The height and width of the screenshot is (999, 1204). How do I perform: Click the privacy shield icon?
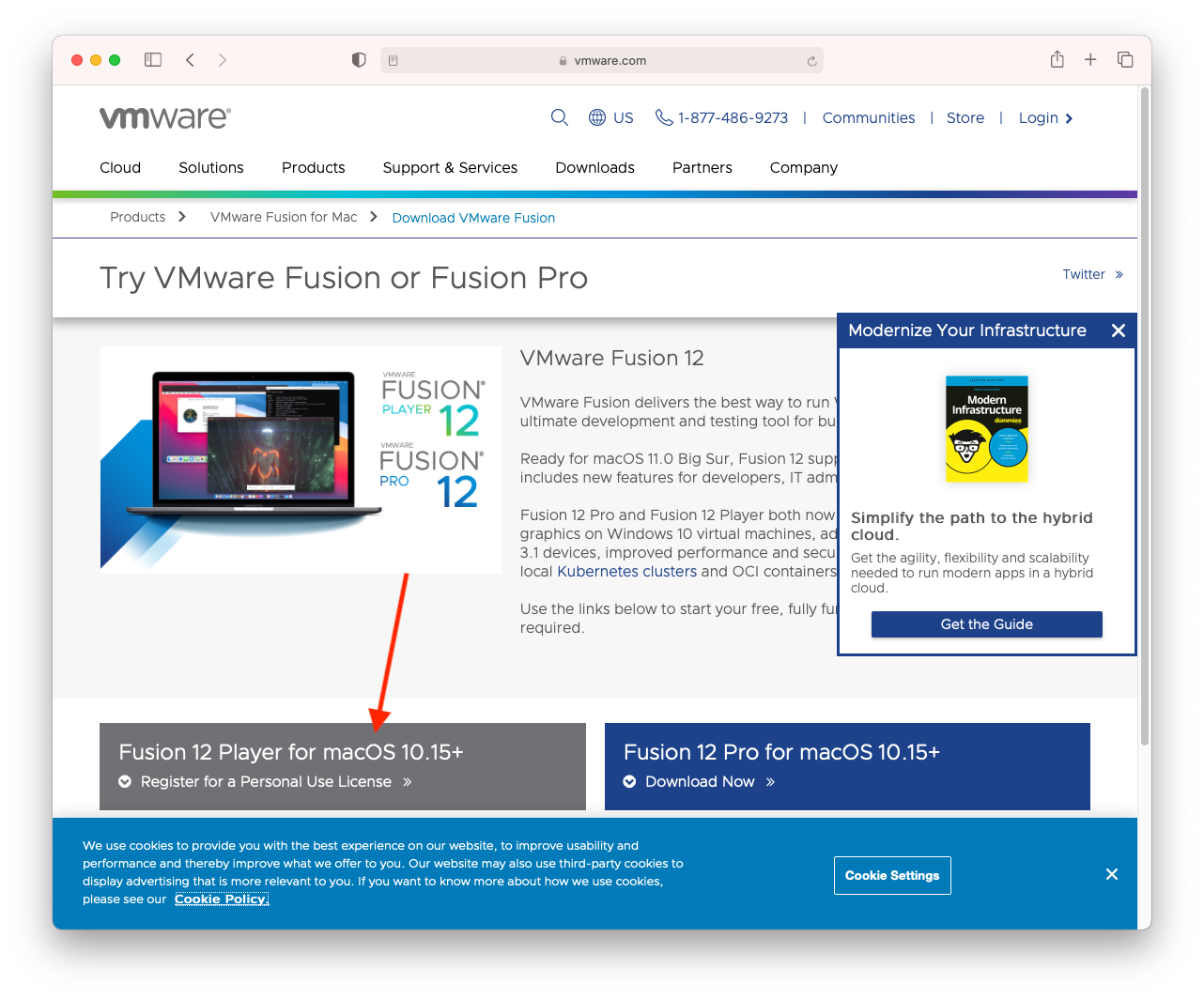point(359,60)
